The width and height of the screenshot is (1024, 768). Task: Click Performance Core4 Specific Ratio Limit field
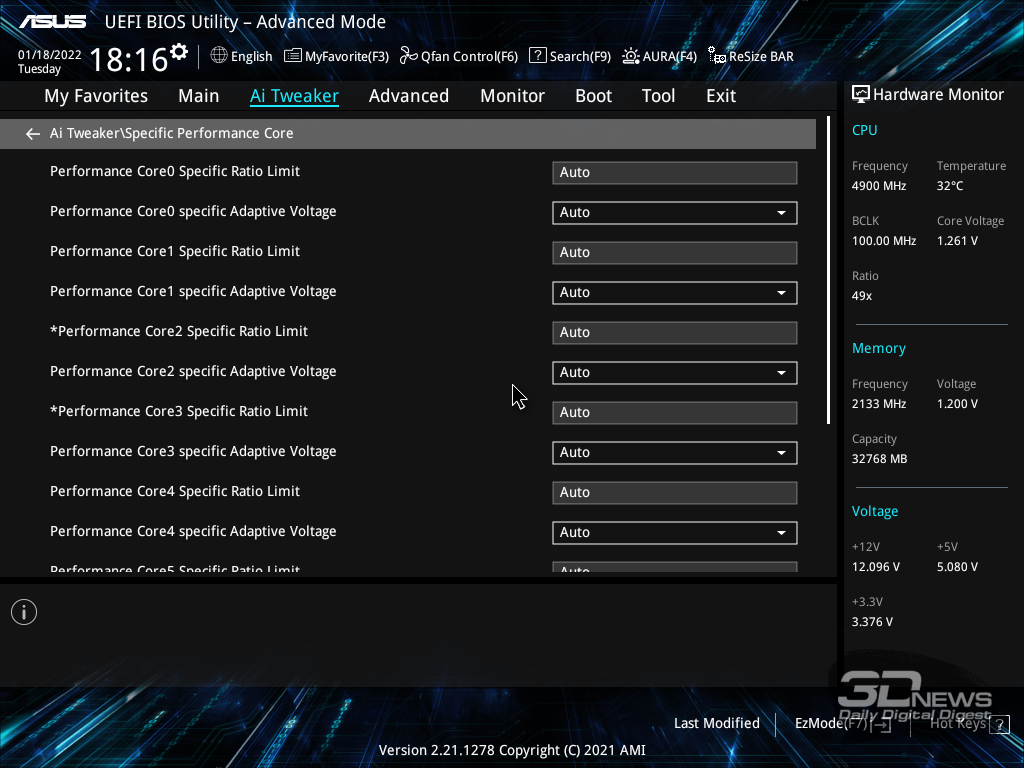[675, 493]
